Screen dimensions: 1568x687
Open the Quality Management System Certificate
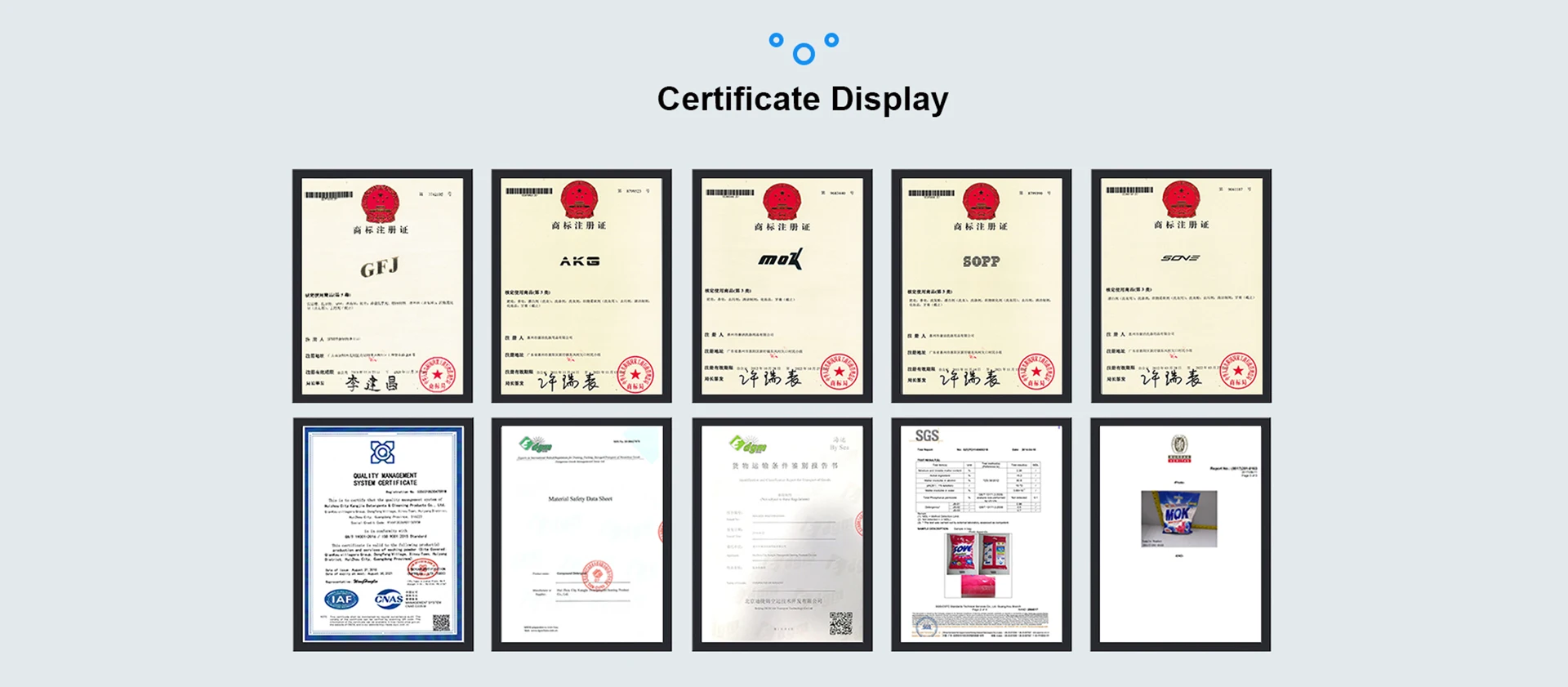(383, 534)
